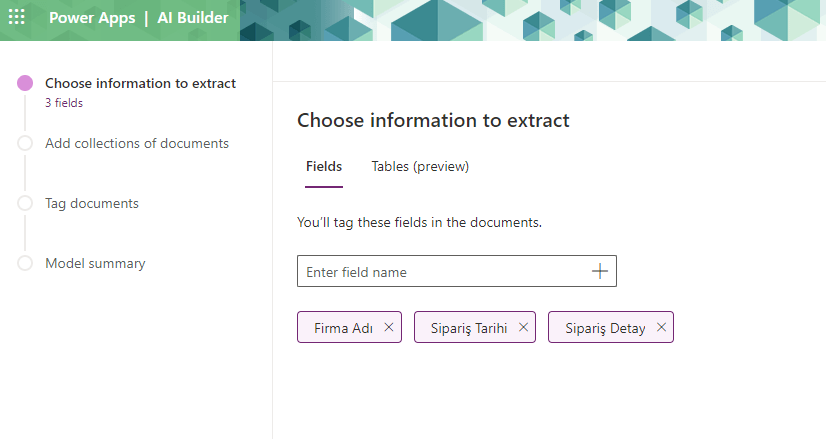
Task: Open the Model summary step
Action: 95,263
